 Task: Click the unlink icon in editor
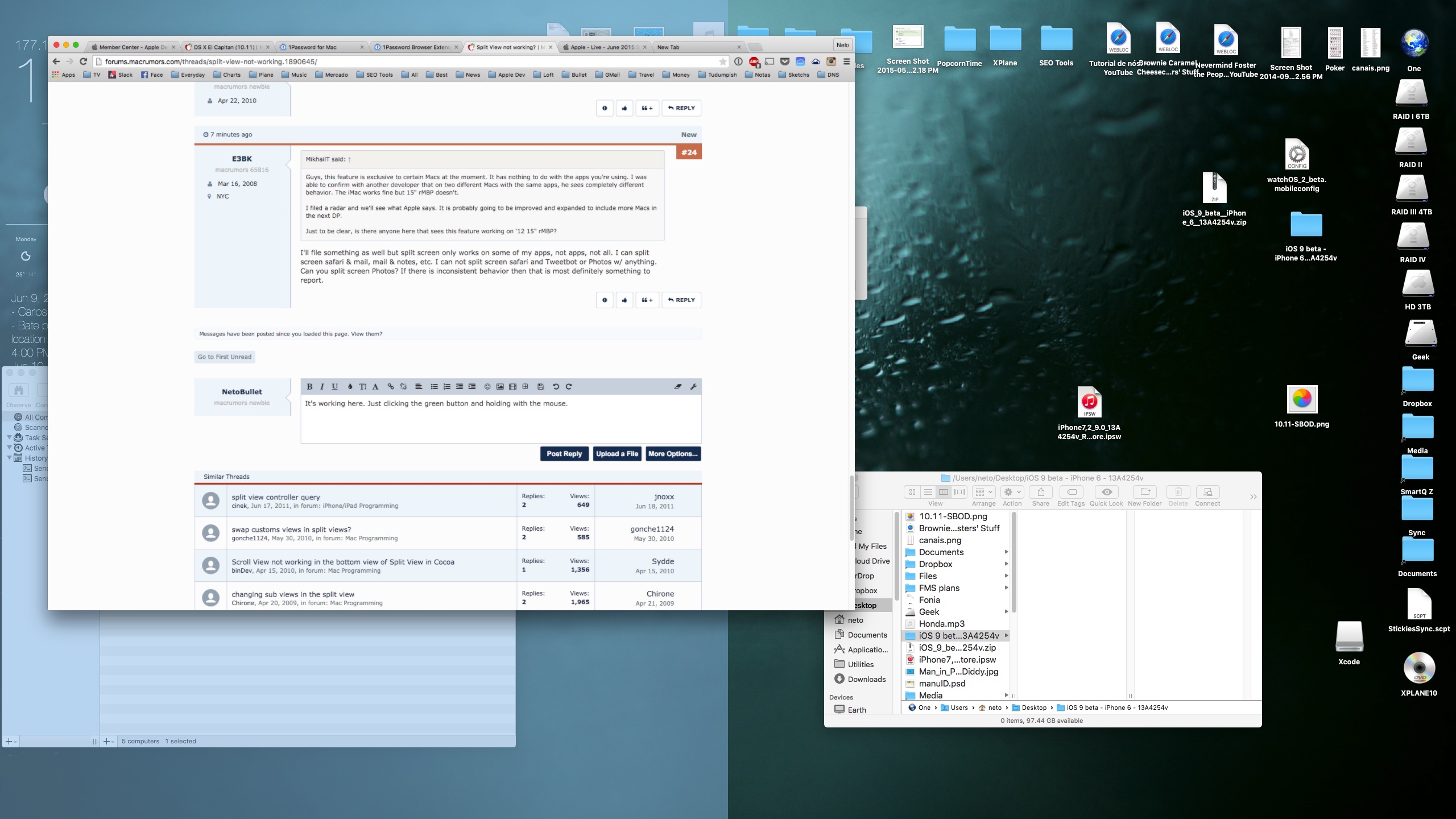(403, 387)
